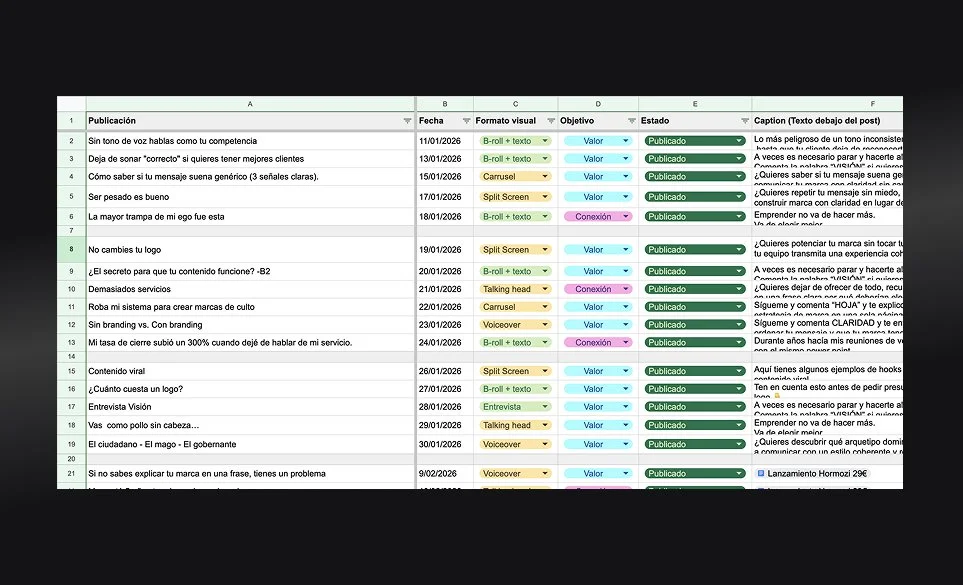Select column D header

click(598, 104)
